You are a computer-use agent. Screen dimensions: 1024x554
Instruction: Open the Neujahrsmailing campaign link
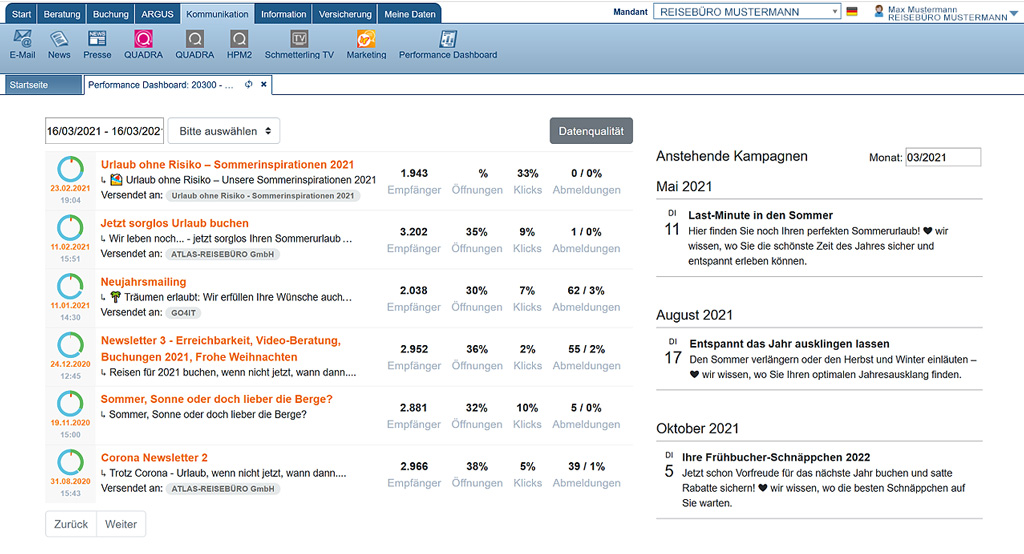coord(144,282)
